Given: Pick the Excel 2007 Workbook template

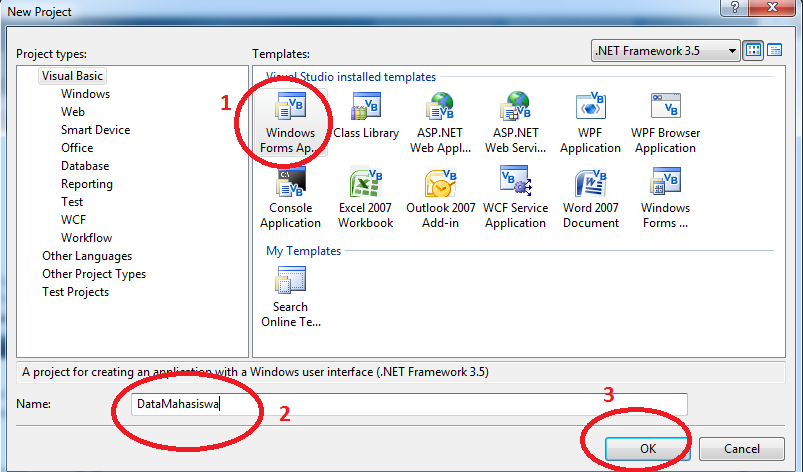Looking at the screenshot, I should click(365, 198).
